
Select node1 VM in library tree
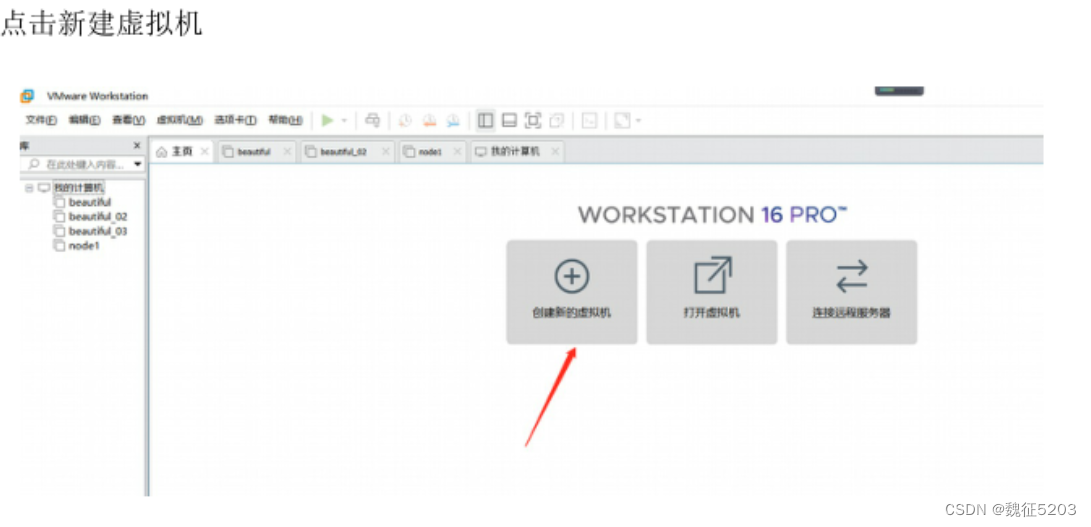[84, 246]
